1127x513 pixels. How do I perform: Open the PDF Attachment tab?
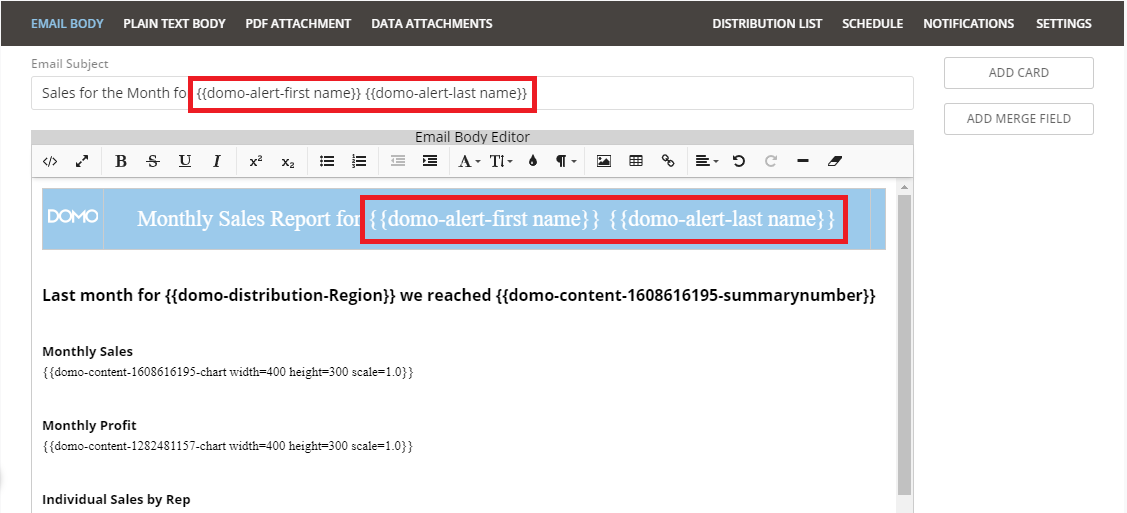298,24
